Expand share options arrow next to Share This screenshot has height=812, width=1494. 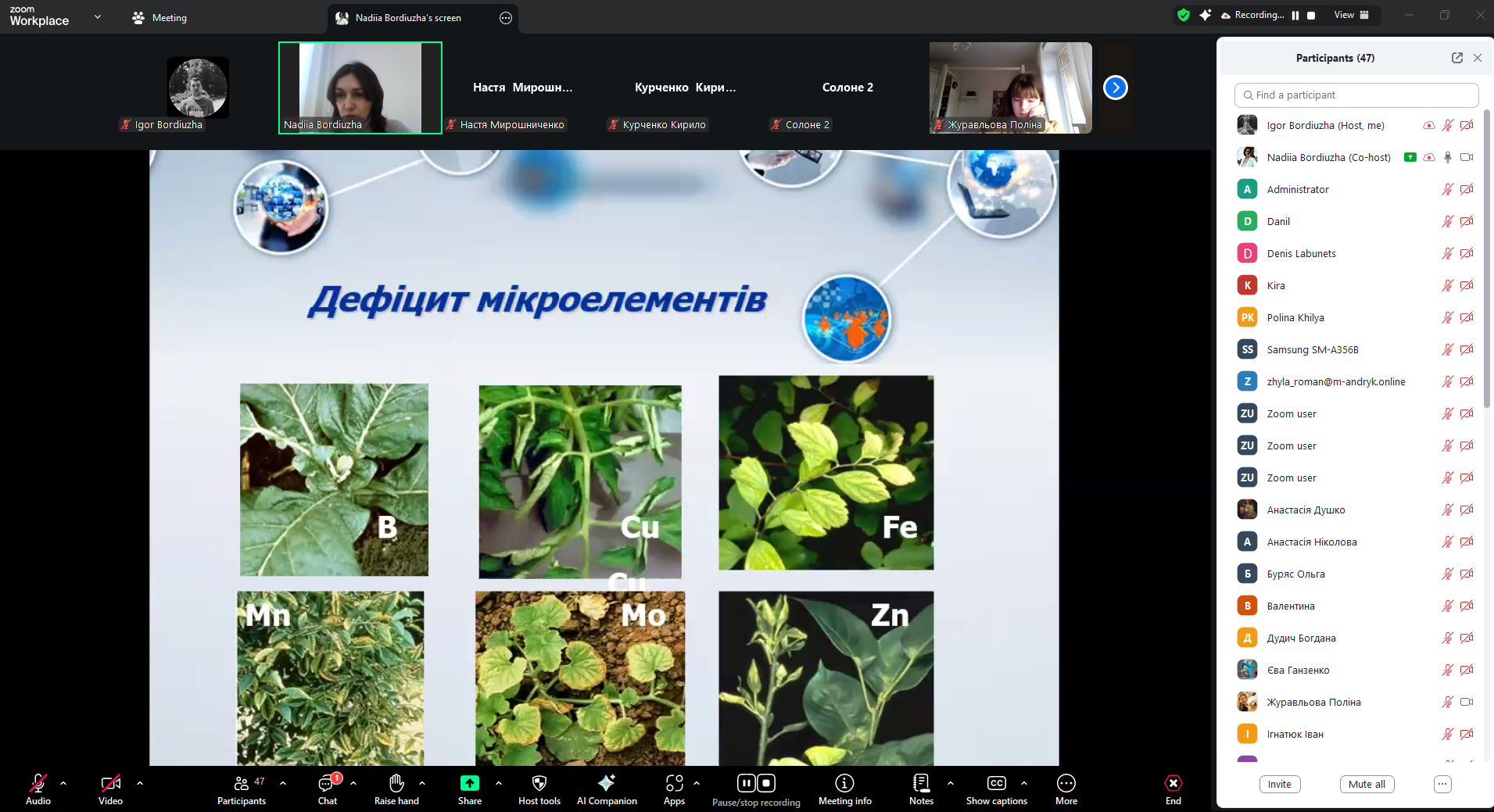tap(499, 782)
